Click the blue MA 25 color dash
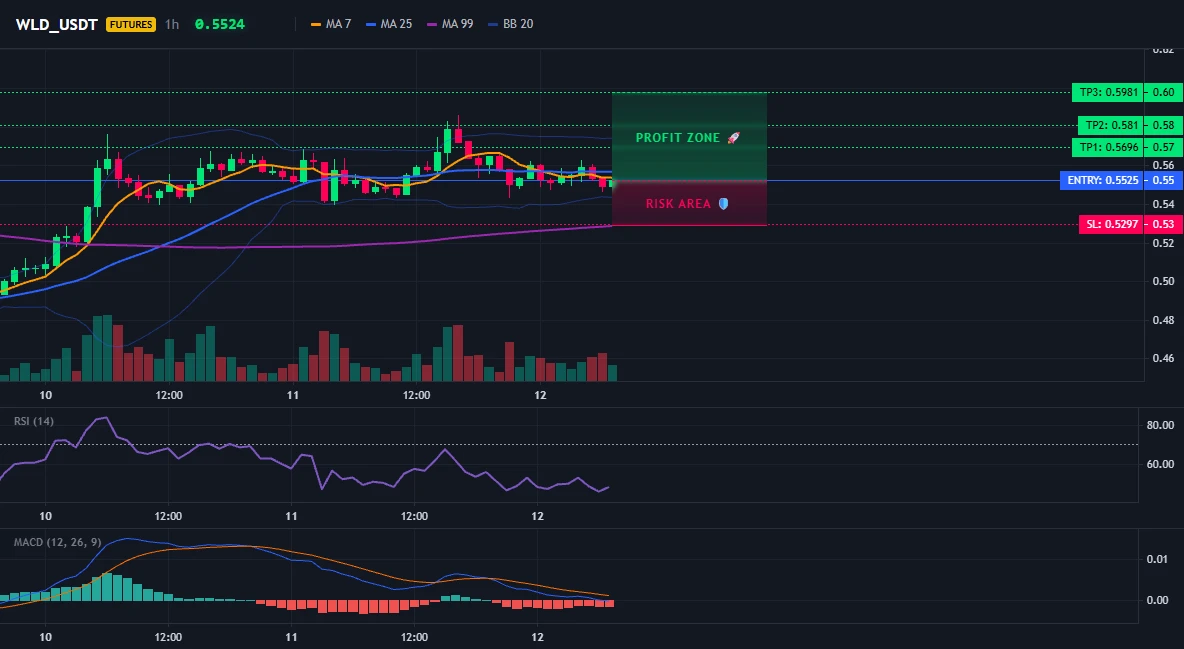Image resolution: width=1184 pixels, height=649 pixels. click(x=371, y=24)
